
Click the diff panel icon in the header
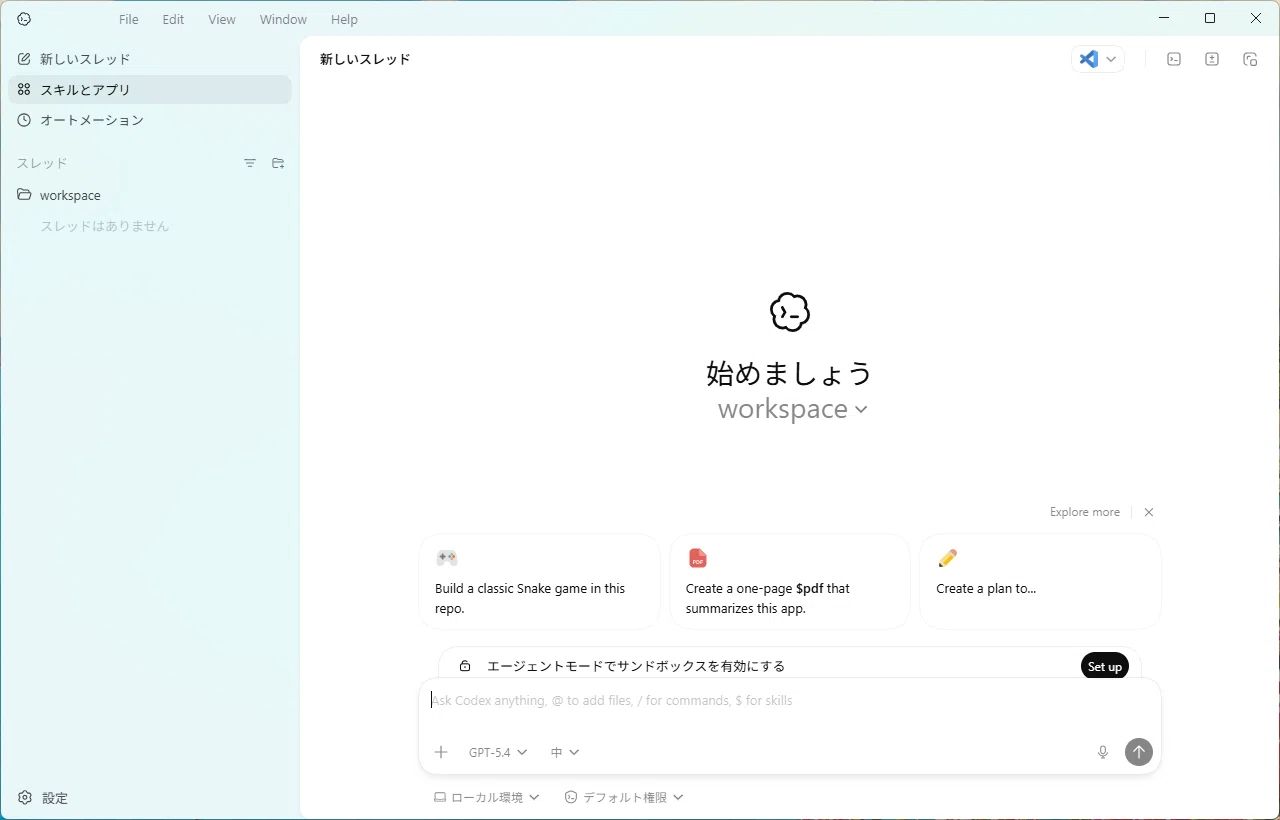pyautogui.click(x=1212, y=59)
